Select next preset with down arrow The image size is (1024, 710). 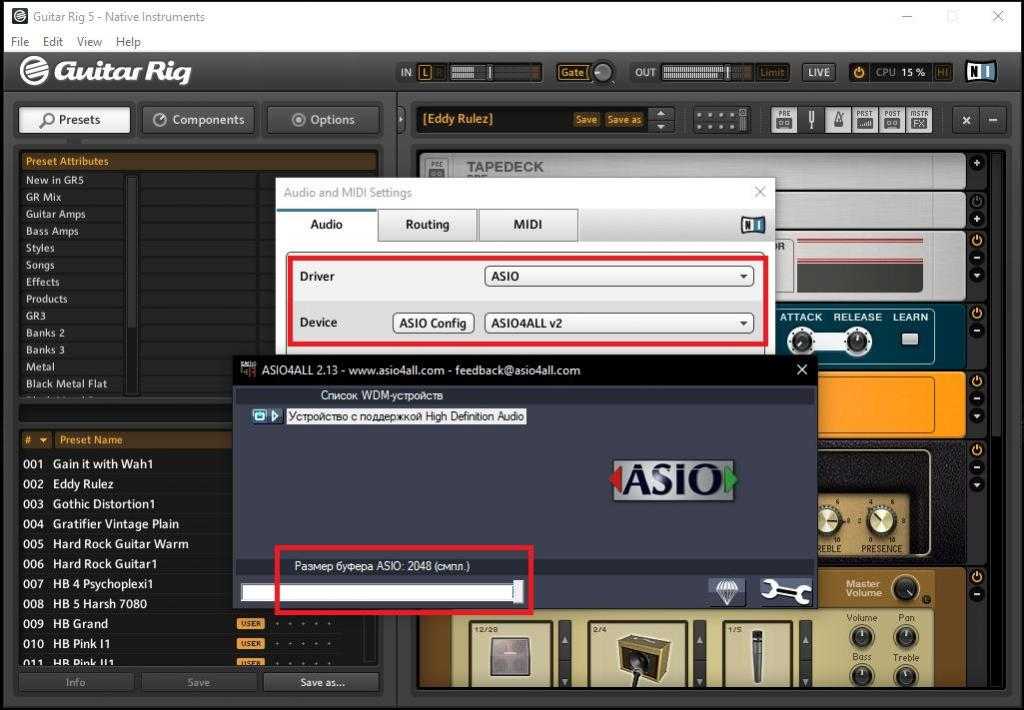click(661, 126)
